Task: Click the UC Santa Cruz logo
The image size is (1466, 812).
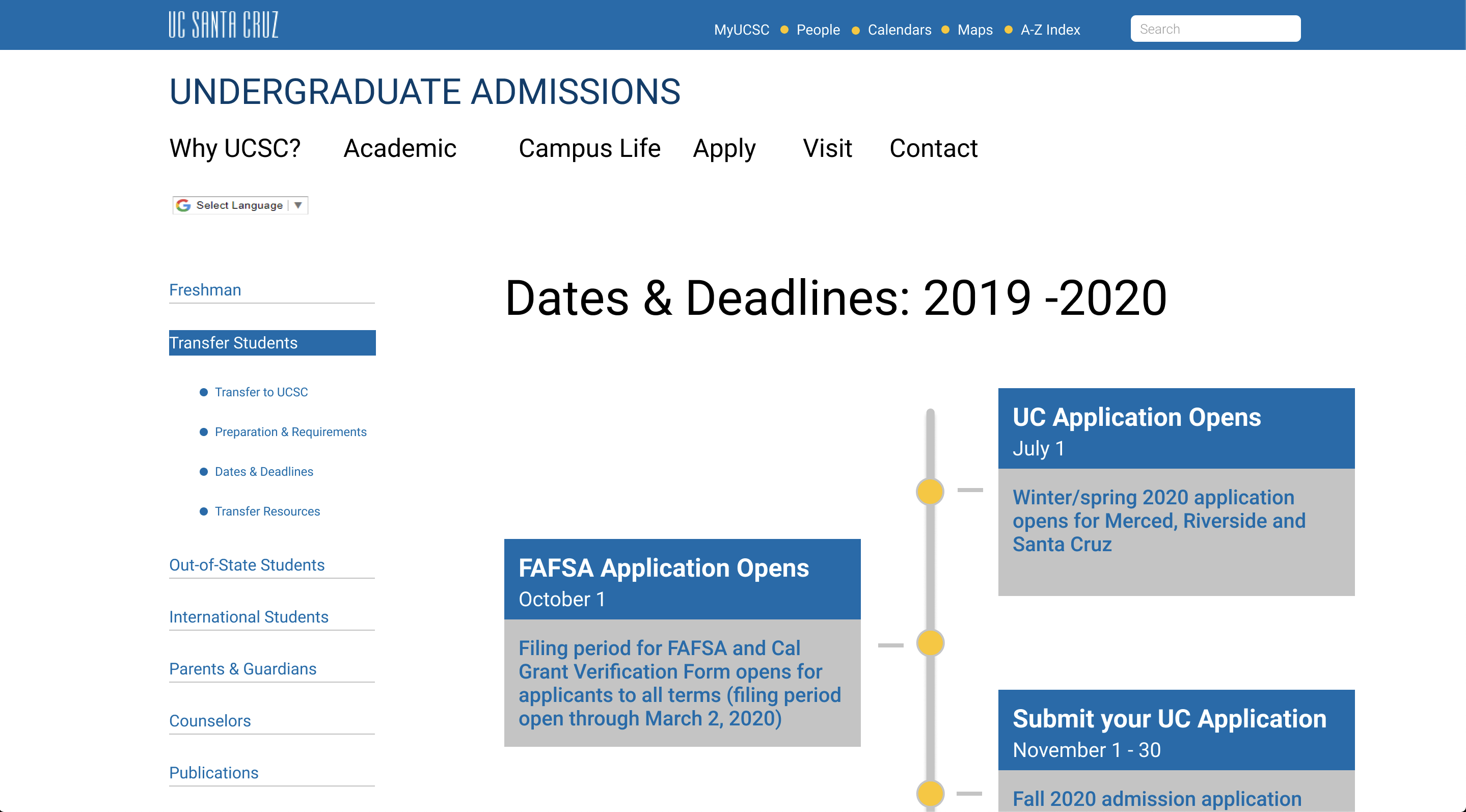Action: (x=223, y=25)
